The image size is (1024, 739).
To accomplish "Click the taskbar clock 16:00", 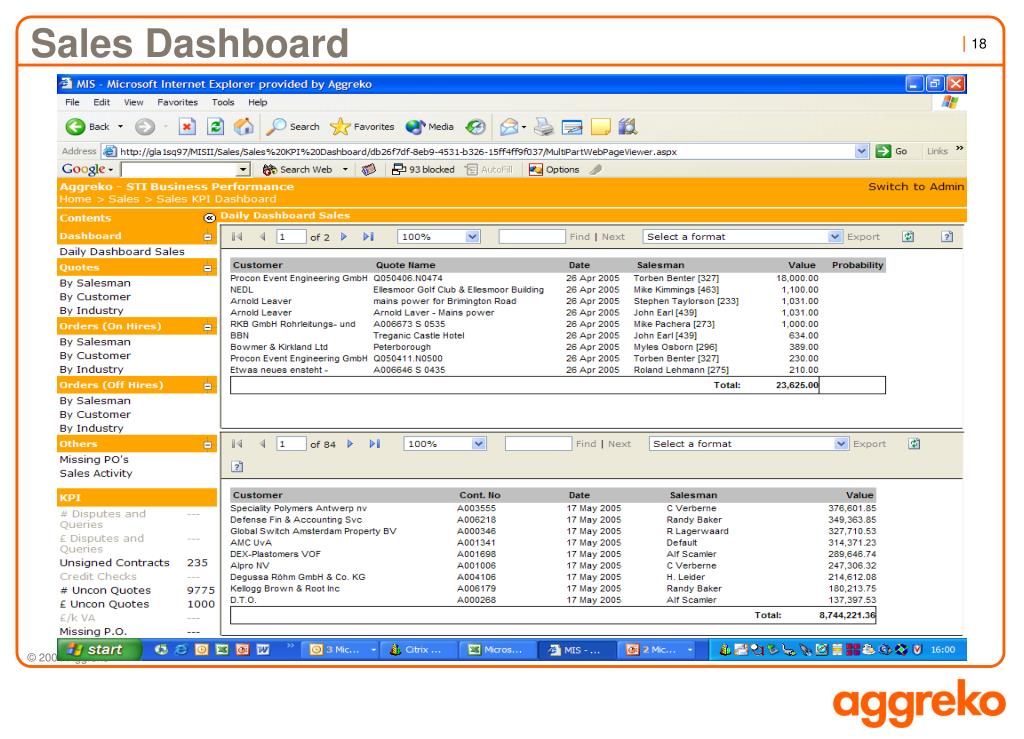I will pyautogui.click(x=942, y=650).
